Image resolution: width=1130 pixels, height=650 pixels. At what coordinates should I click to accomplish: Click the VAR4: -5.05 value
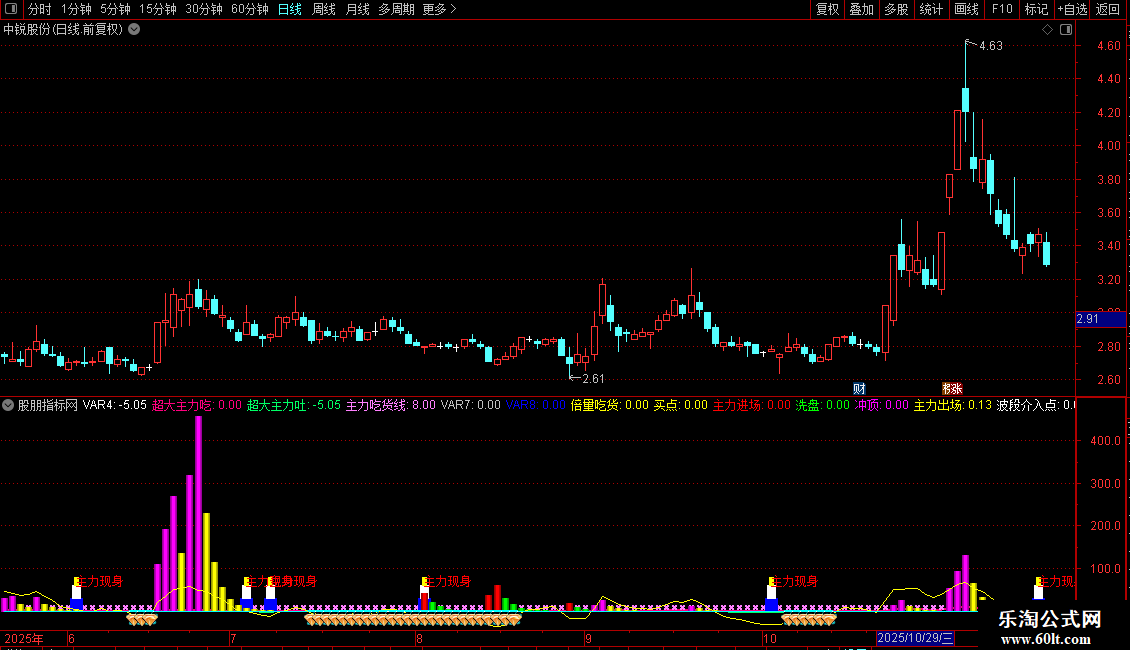point(115,405)
